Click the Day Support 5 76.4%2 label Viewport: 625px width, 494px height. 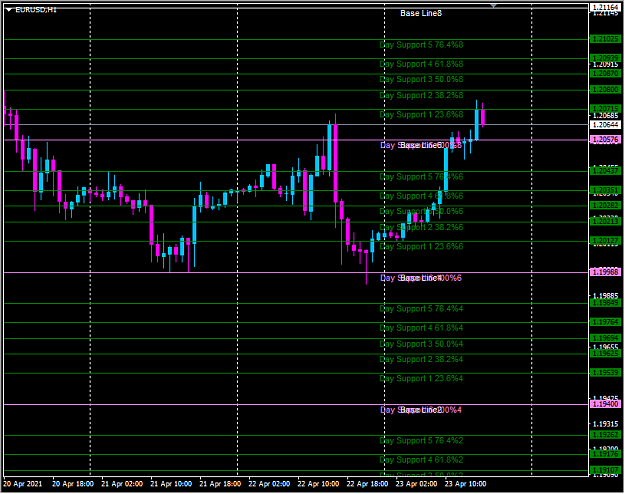[421, 441]
